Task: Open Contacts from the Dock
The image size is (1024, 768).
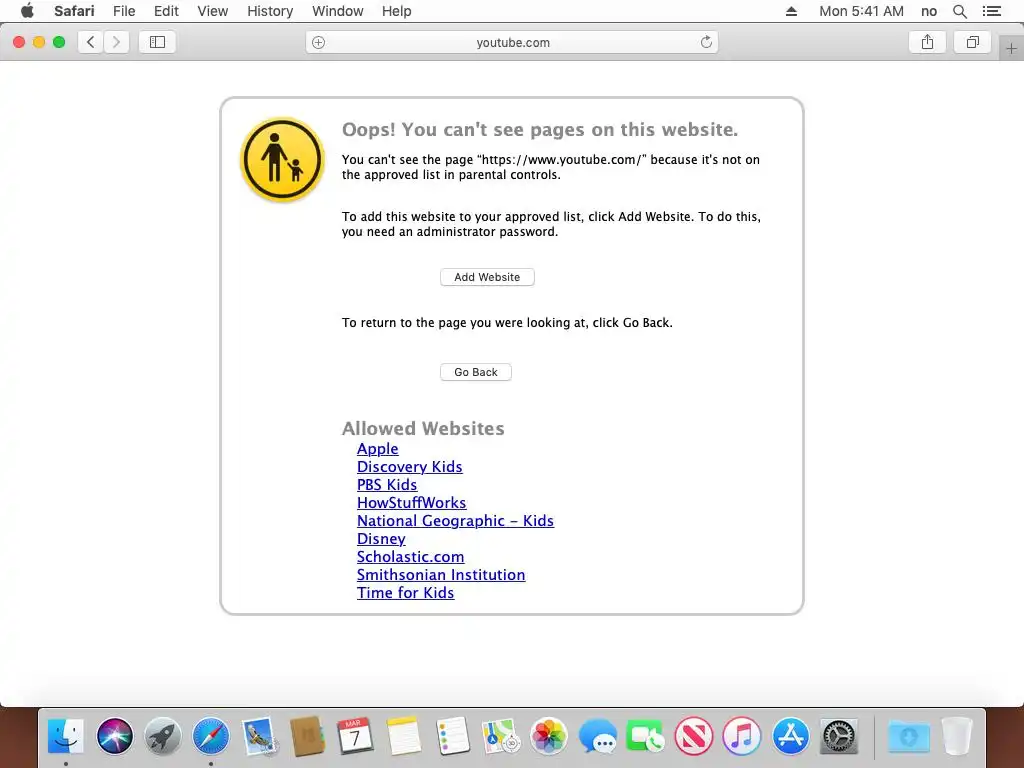Action: 307,736
